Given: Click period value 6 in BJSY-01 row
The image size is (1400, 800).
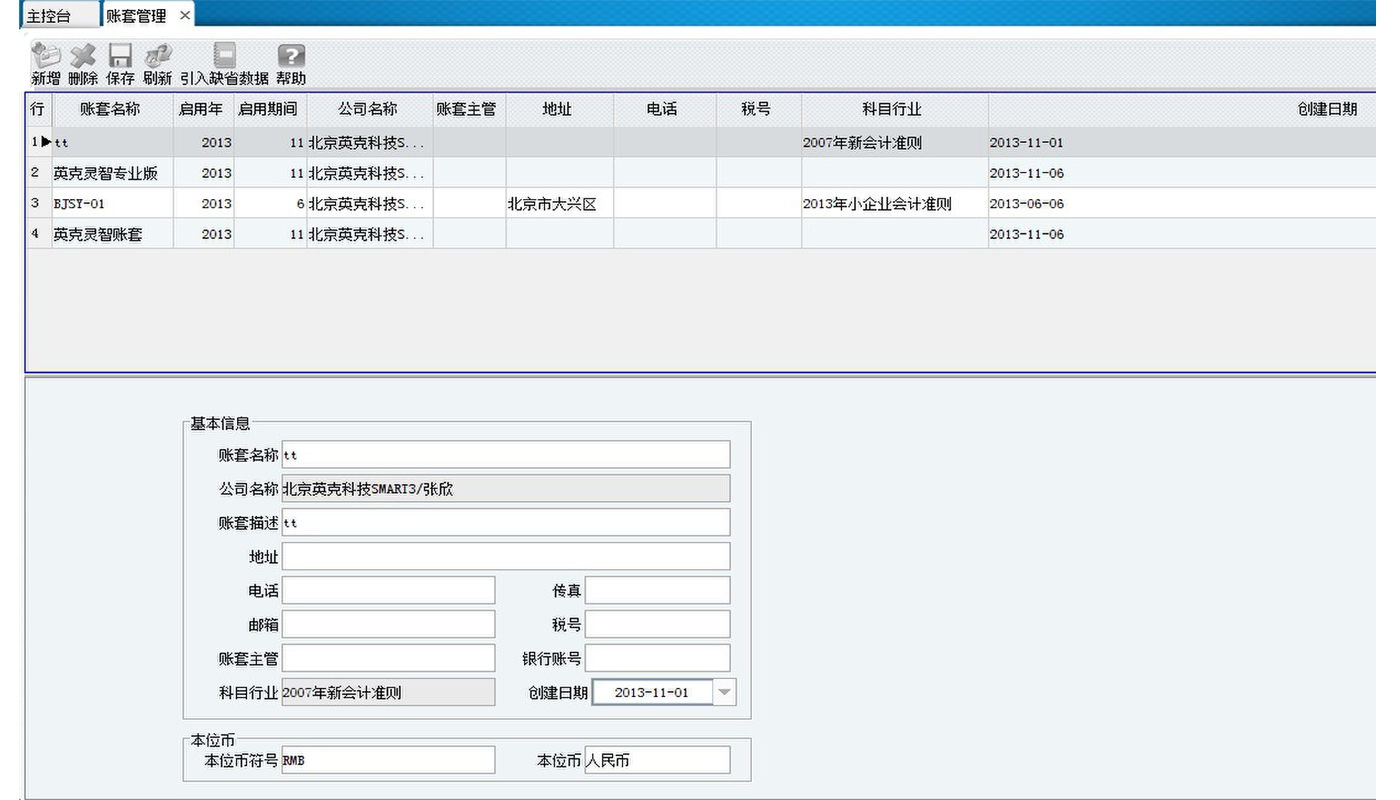Looking at the screenshot, I should coord(270,204).
